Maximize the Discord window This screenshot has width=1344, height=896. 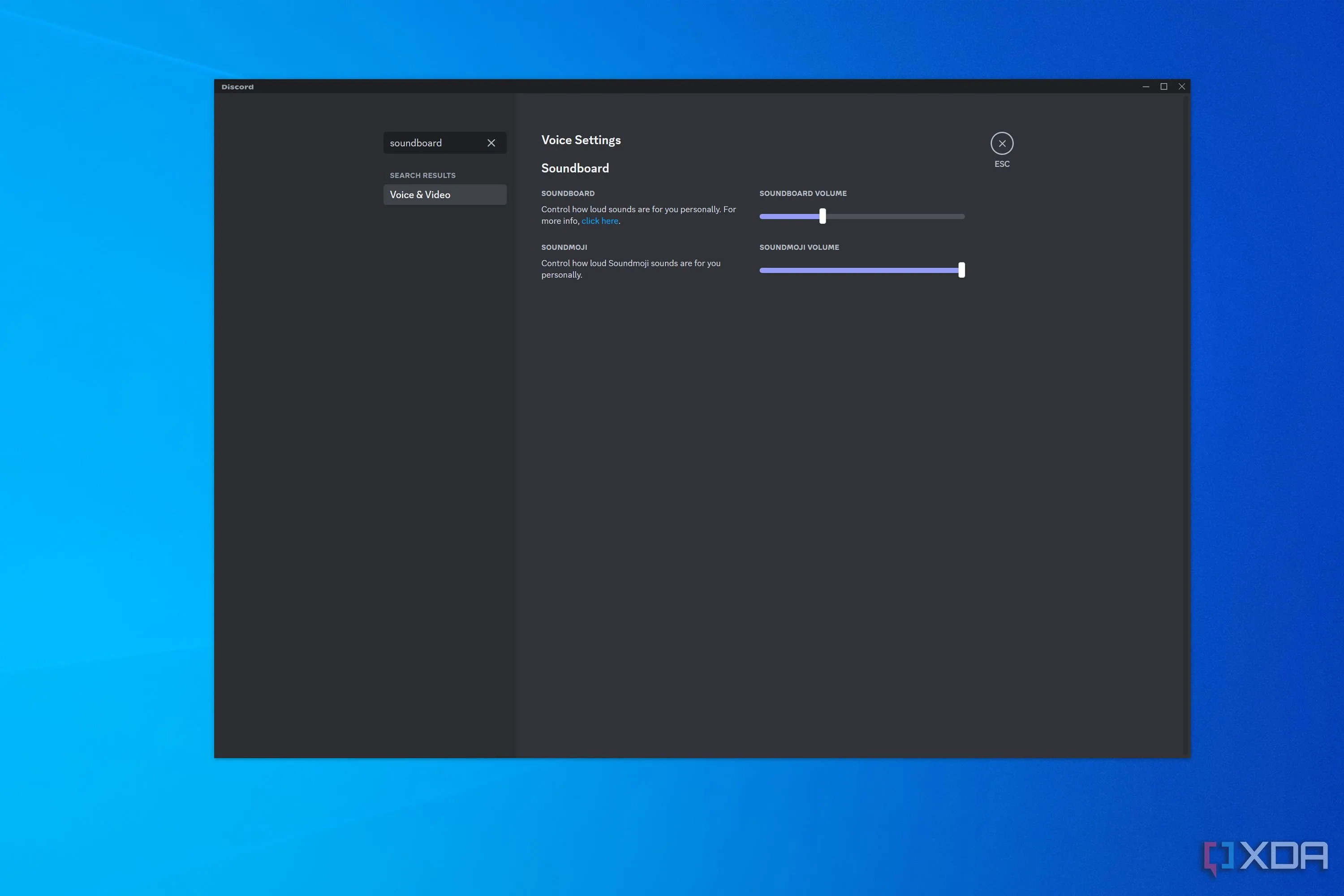coord(1163,86)
